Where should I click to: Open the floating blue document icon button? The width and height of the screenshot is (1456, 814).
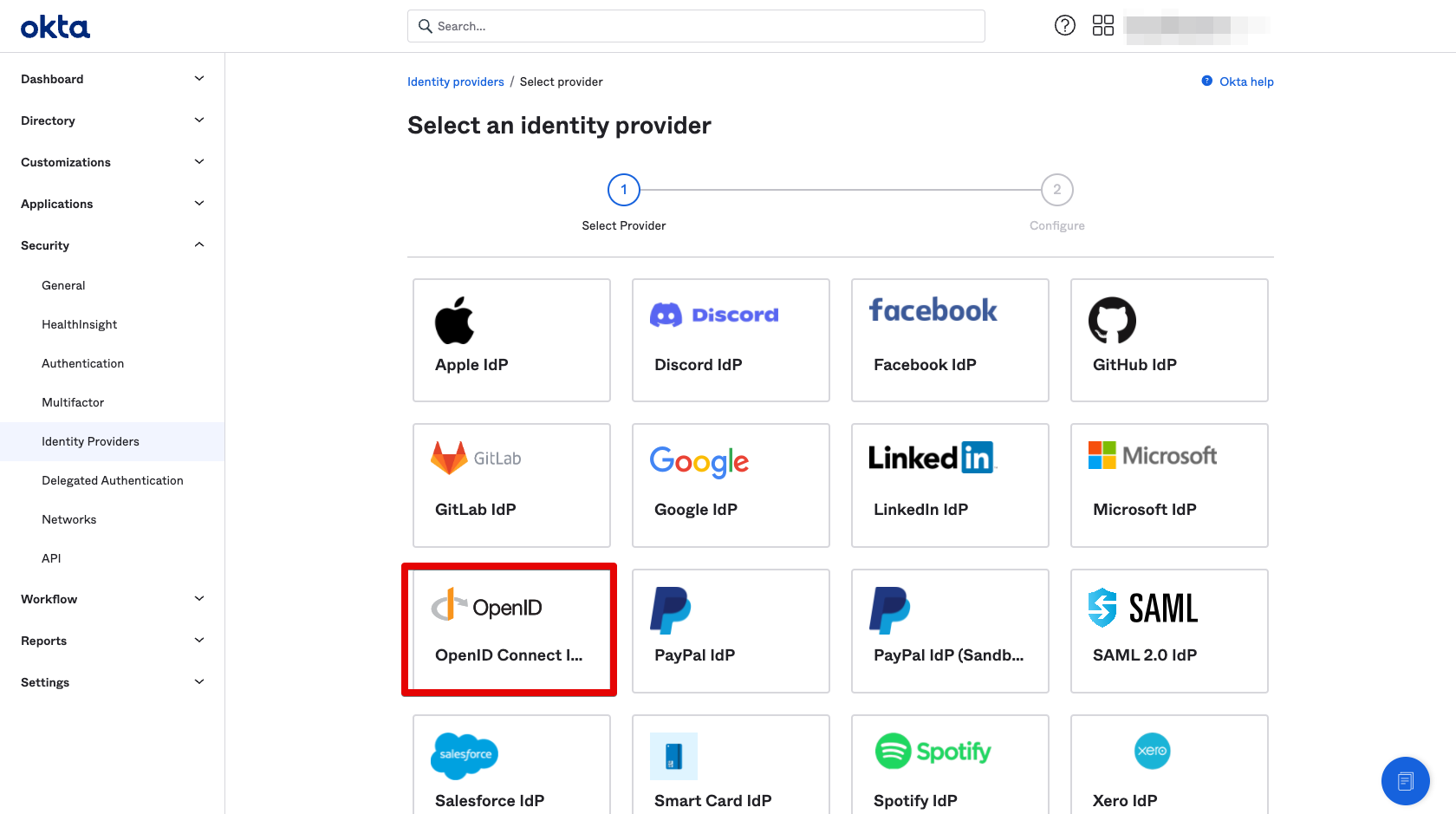[x=1405, y=780]
